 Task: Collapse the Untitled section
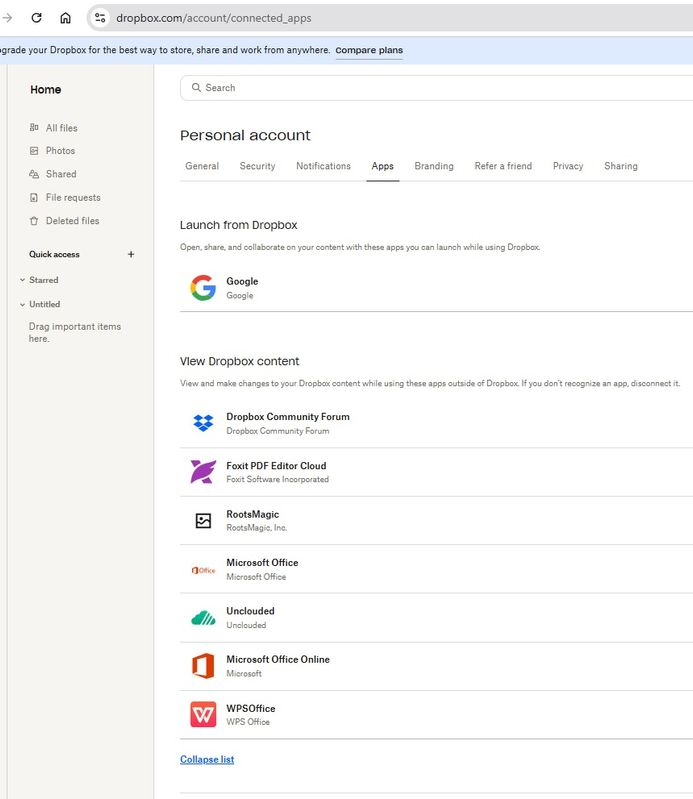(x=22, y=304)
